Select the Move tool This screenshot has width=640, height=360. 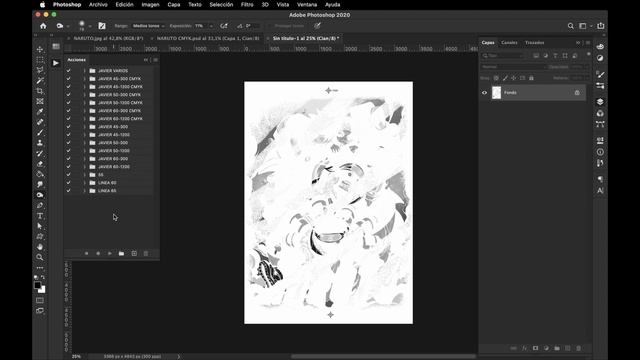click(x=40, y=49)
